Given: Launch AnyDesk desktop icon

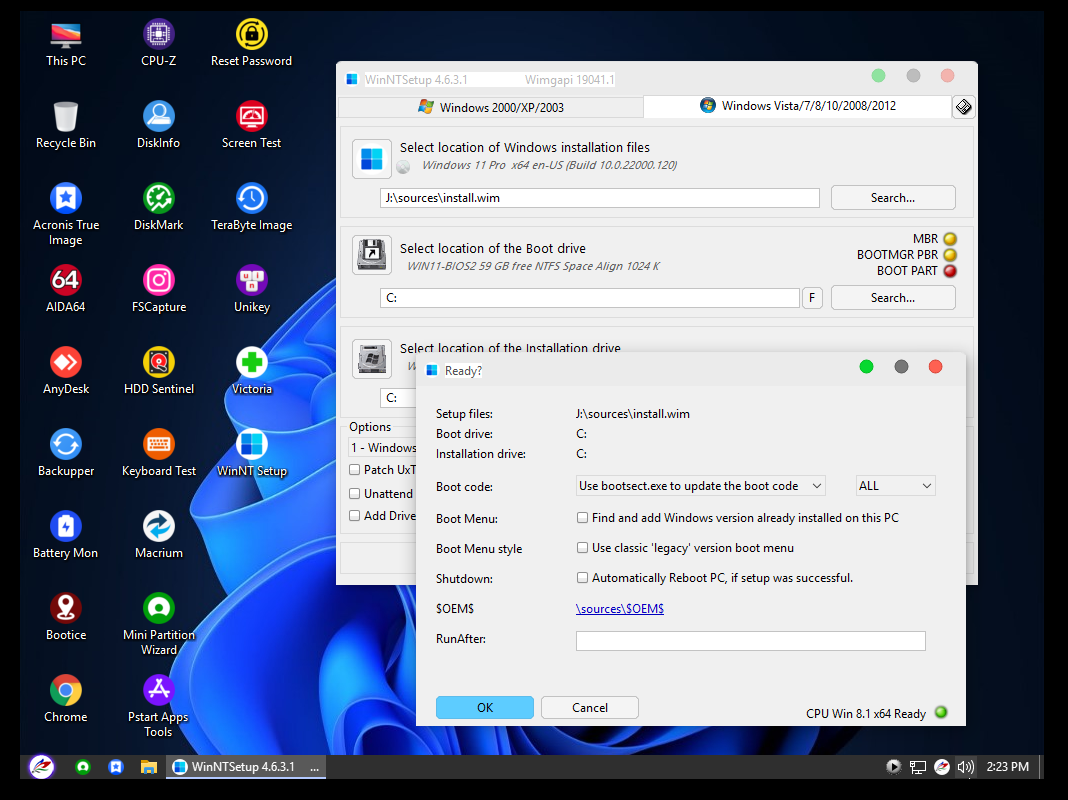Looking at the screenshot, I should click(x=65, y=372).
